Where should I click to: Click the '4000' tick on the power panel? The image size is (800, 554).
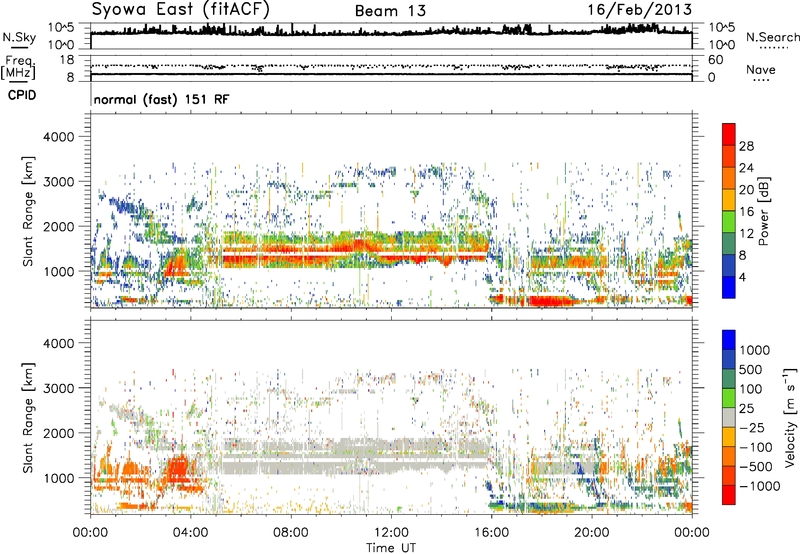tap(59, 137)
